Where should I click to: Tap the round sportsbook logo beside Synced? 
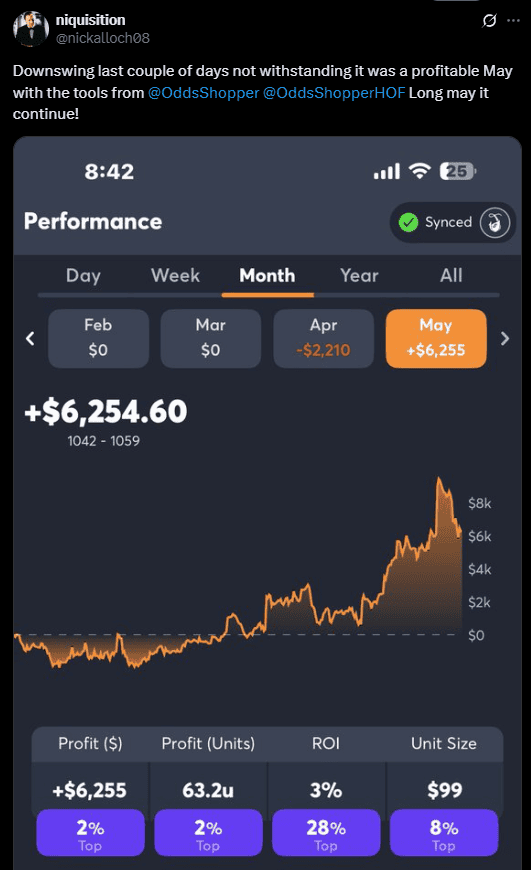pos(495,222)
